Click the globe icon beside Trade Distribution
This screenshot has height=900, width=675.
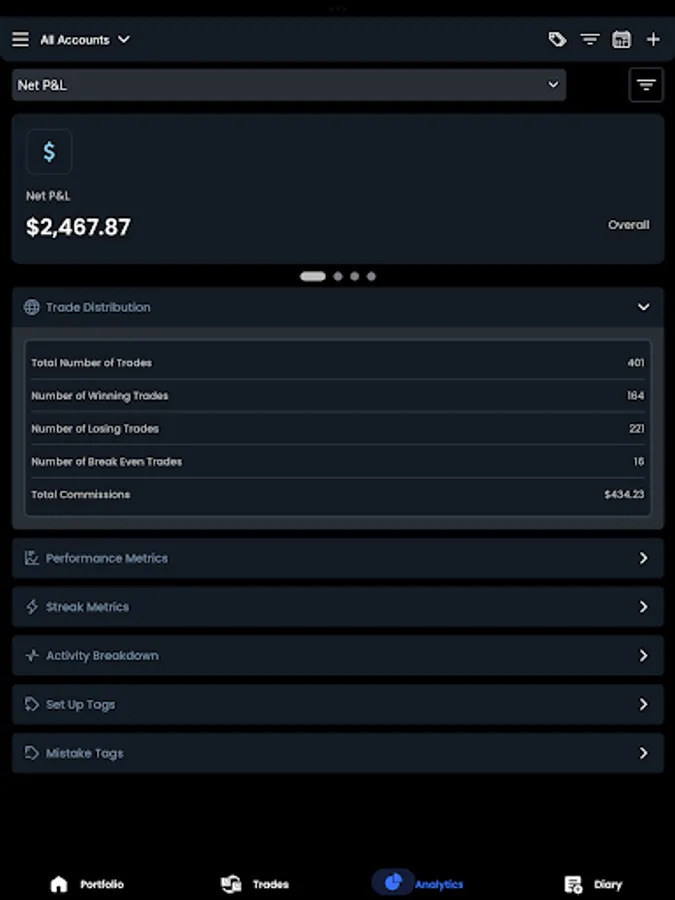click(x=32, y=307)
